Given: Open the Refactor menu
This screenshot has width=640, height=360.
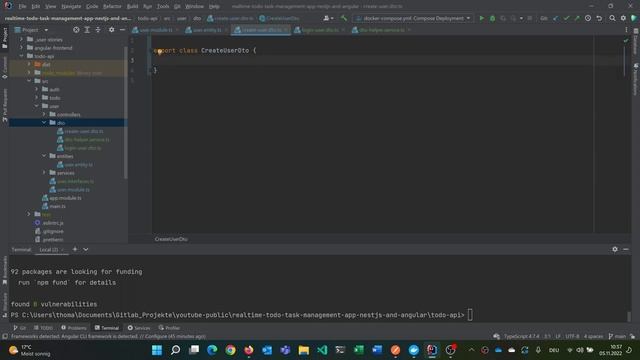Looking at the screenshot, I should (x=112, y=6).
